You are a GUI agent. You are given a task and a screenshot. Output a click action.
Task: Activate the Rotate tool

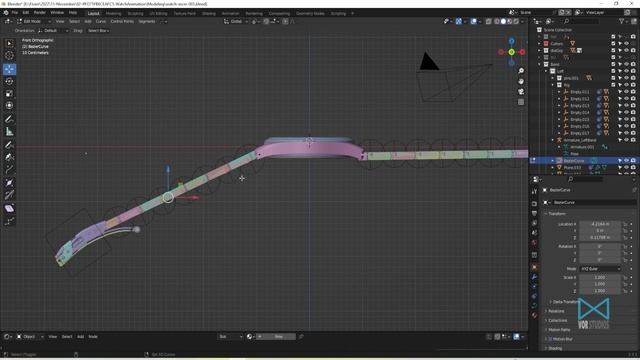click(x=9, y=81)
